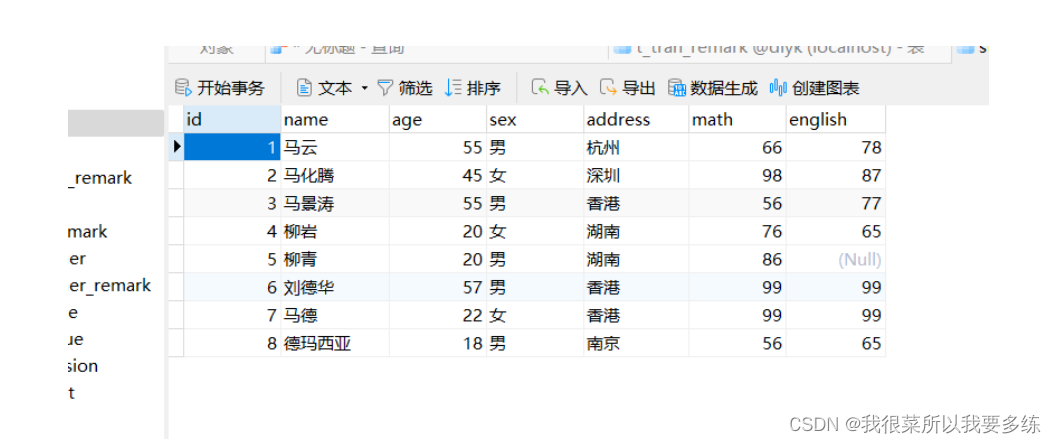This screenshot has width=1056, height=443.
Task: Click 湖南 in the 柳青 row
Action: coord(636,259)
